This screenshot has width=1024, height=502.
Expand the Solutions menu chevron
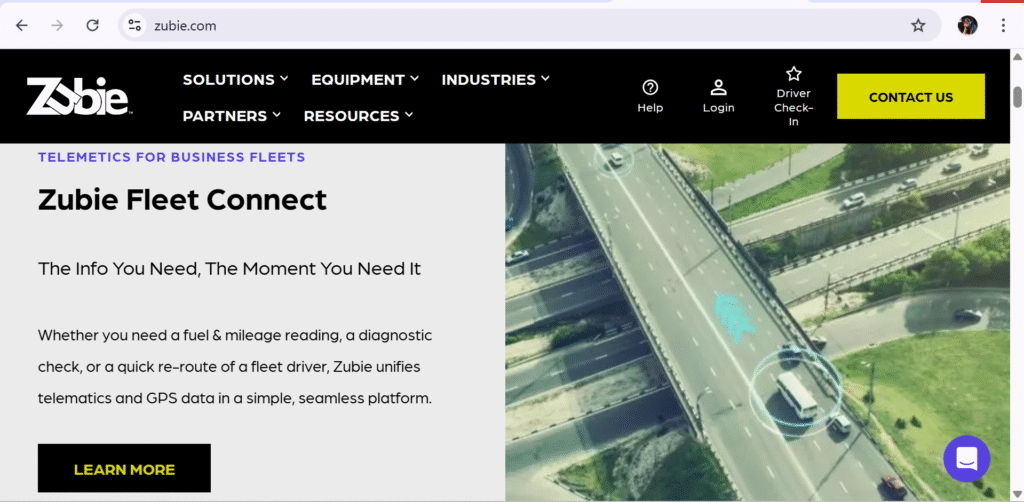click(x=284, y=78)
